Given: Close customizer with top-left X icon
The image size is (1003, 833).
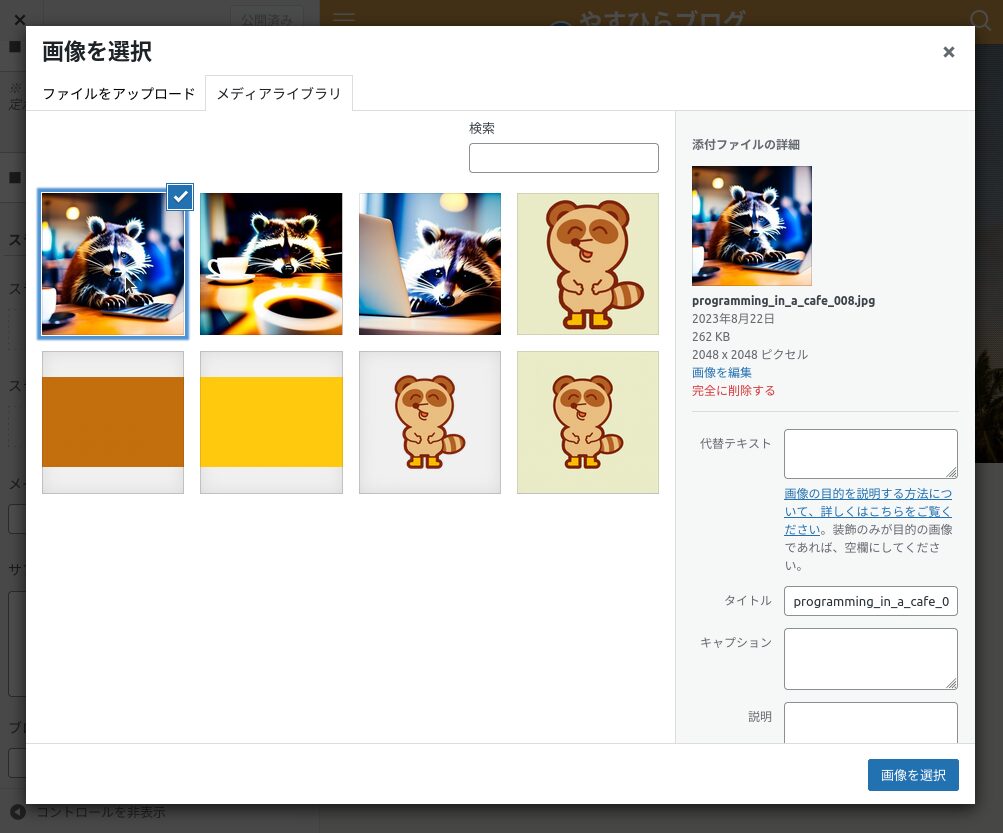Looking at the screenshot, I should coord(20,20).
